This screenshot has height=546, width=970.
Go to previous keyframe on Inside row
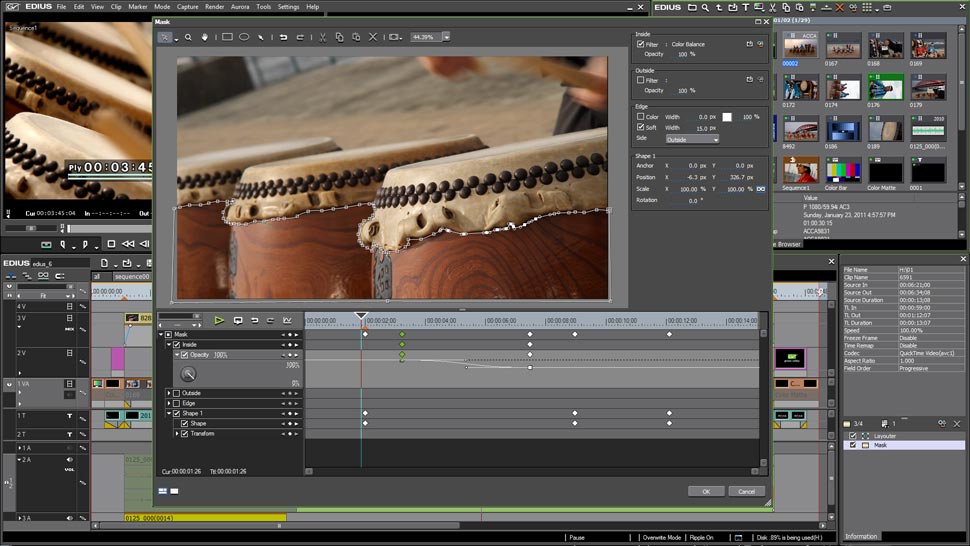[283, 344]
